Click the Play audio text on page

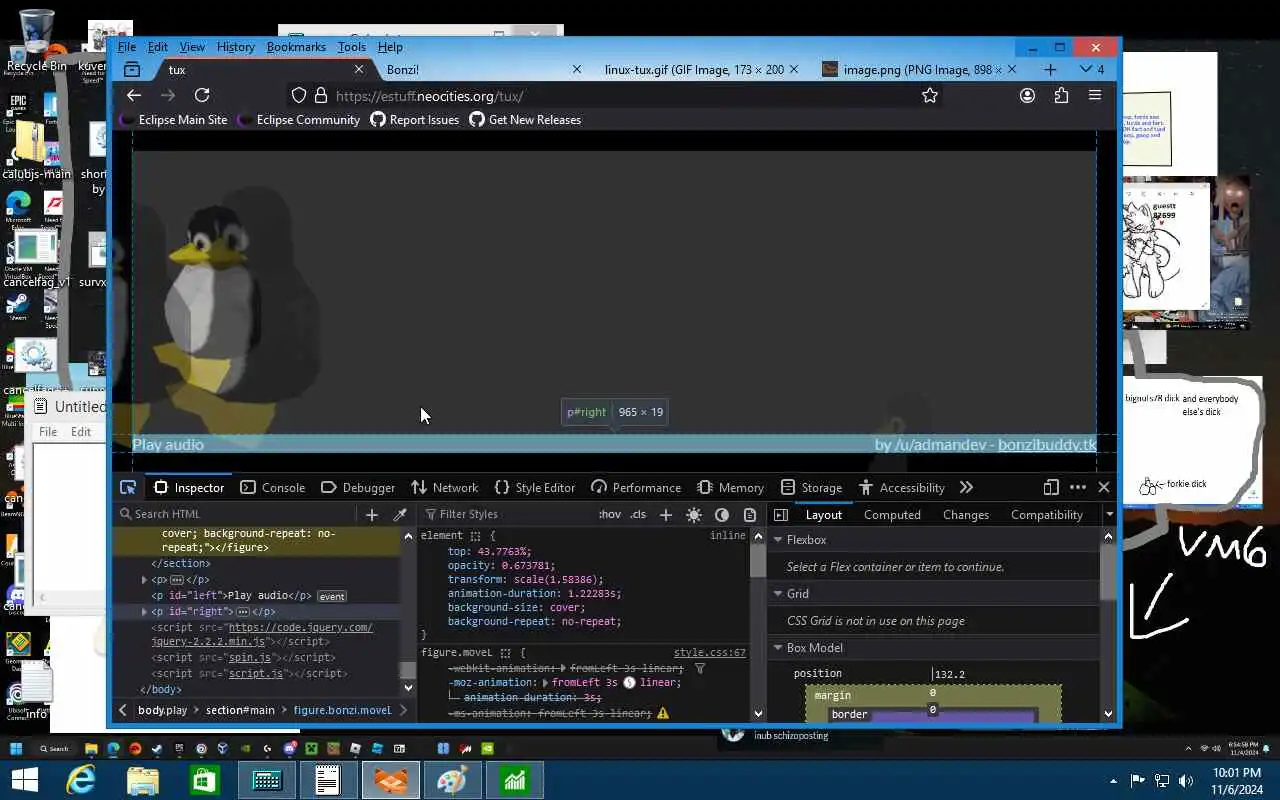pyautogui.click(x=168, y=444)
